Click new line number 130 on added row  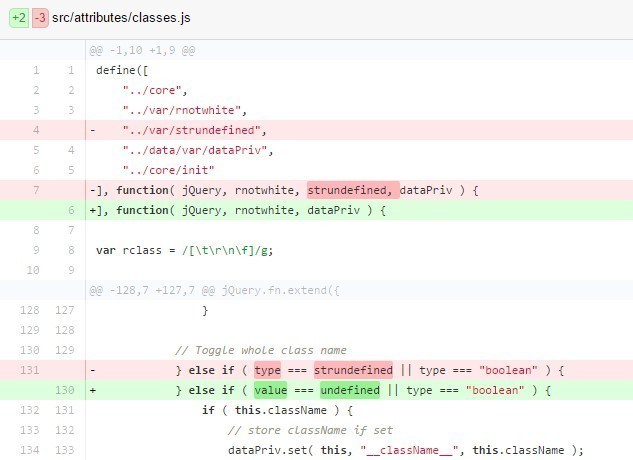pyautogui.click(x=65, y=390)
